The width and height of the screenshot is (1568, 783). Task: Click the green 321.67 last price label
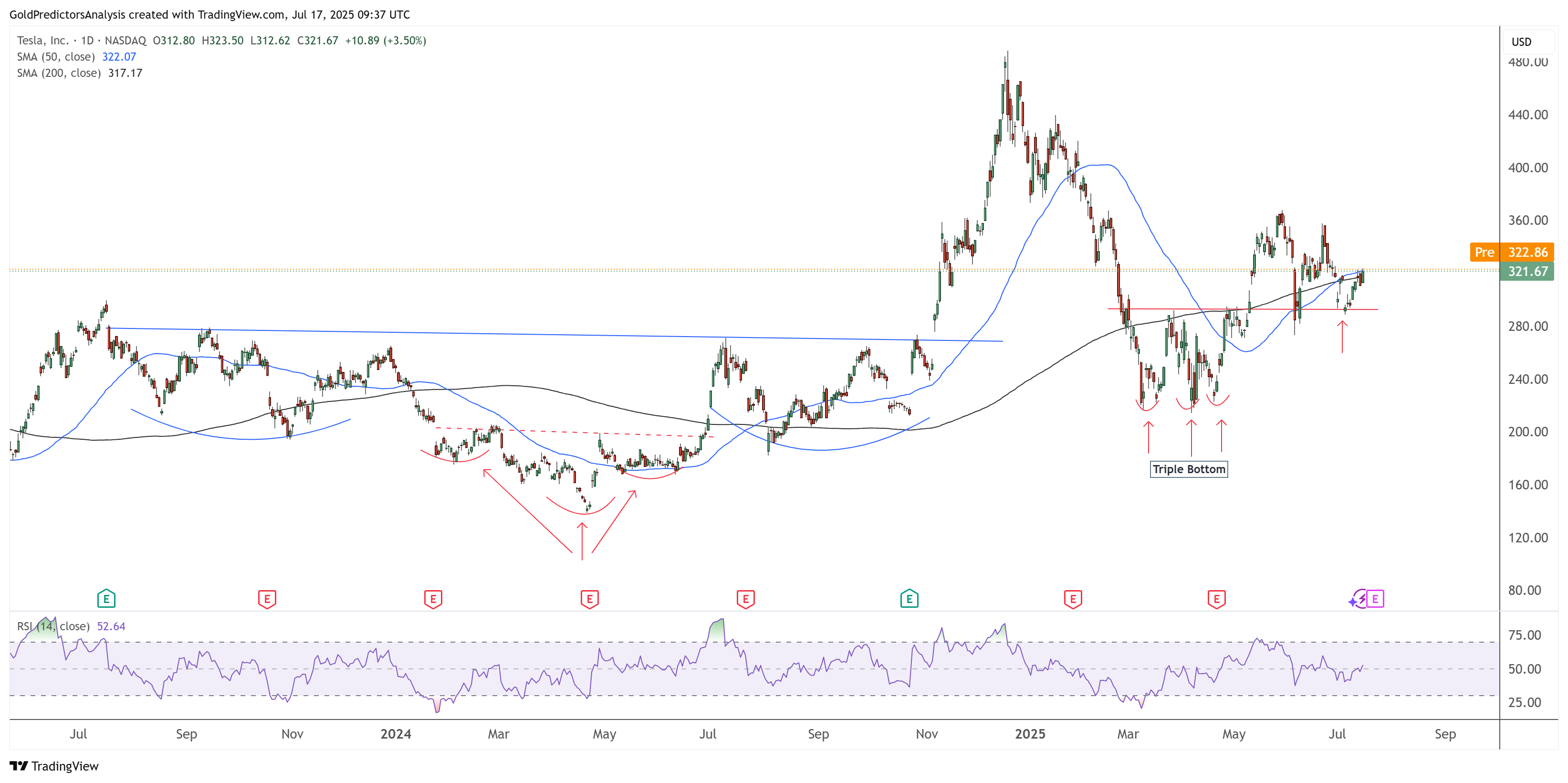tap(1527, 271)
